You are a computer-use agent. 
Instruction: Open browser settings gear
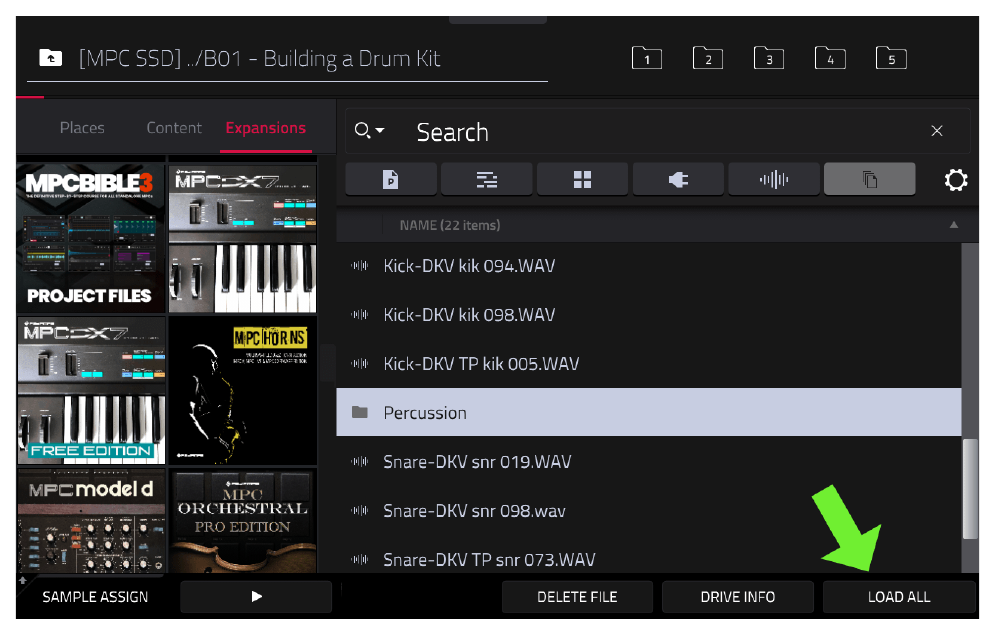click(955, 180)
